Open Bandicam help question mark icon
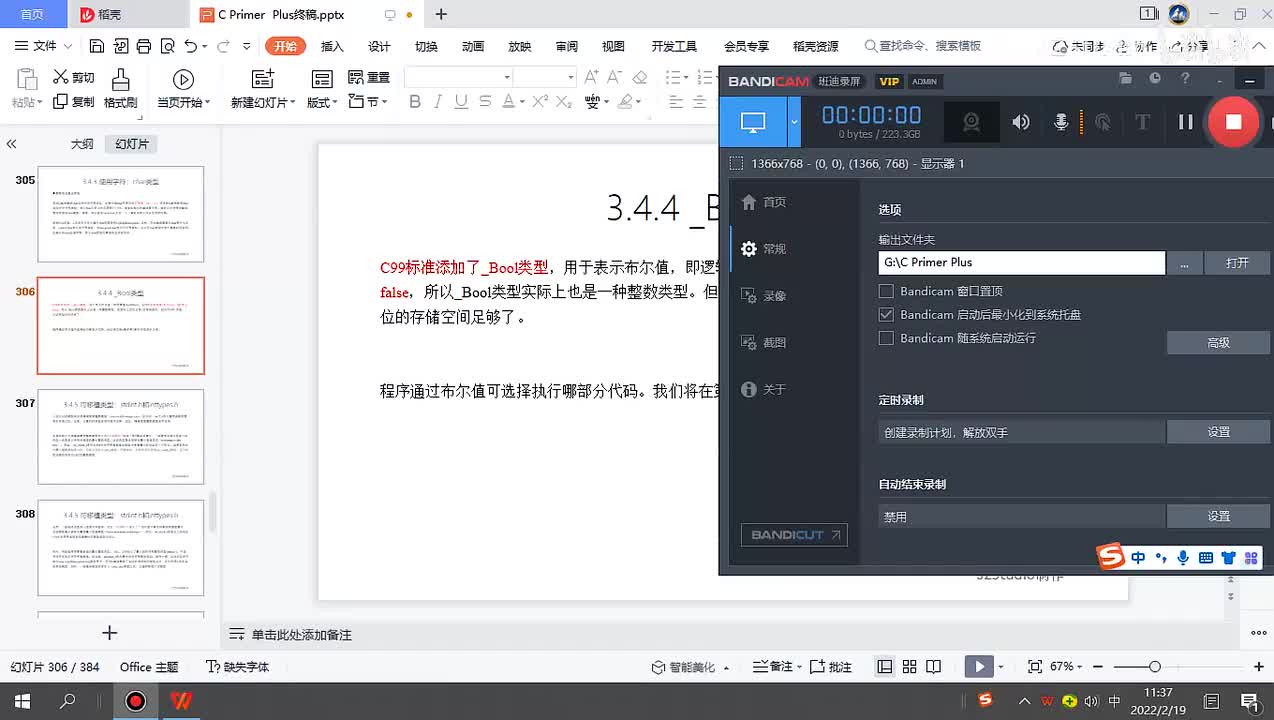Screen dimensions: 1274x720 click(x=1186, y=78)
